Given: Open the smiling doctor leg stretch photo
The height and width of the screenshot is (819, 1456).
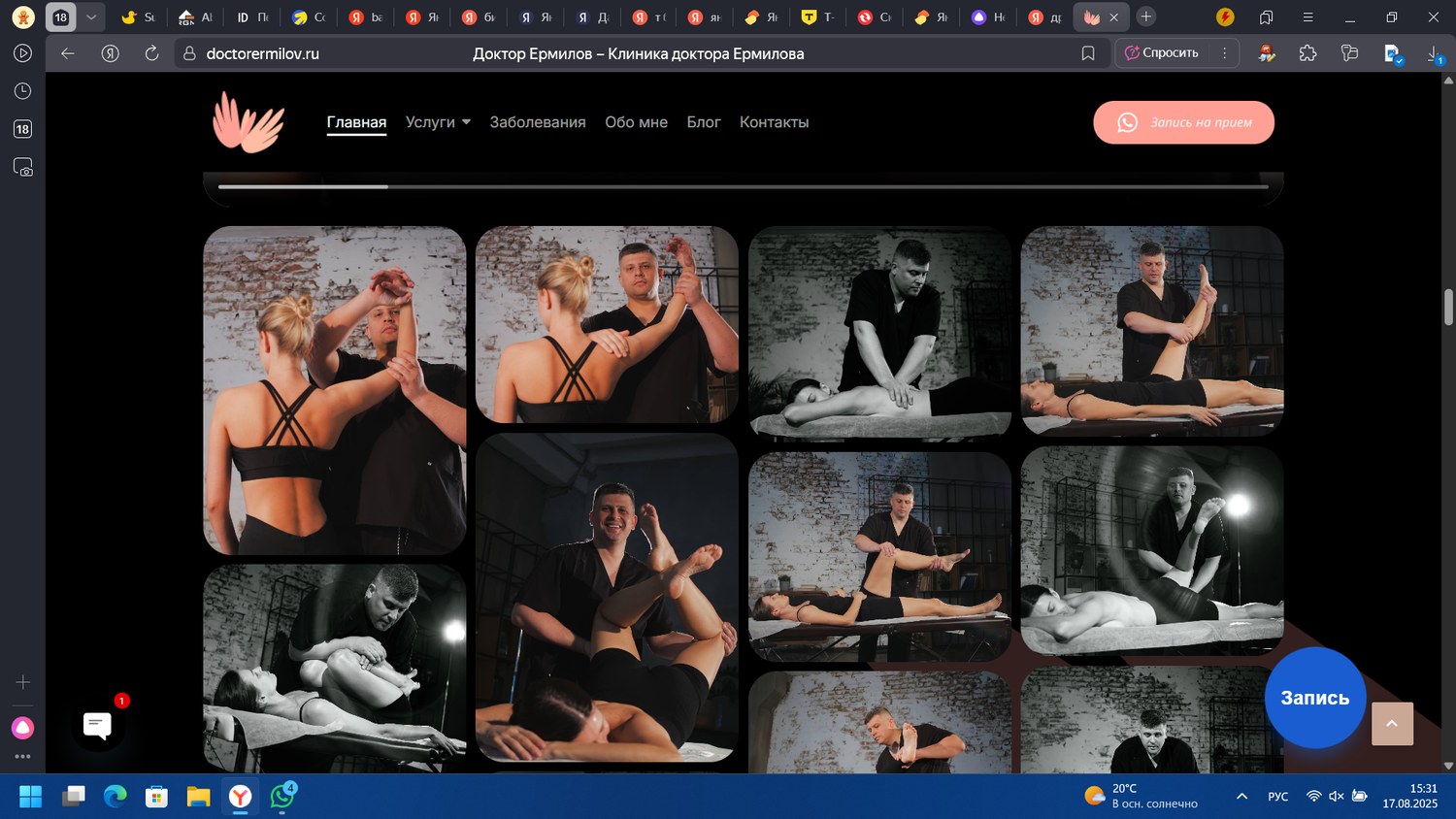Looking at the screenshot, I should click(x=607, y=597).
